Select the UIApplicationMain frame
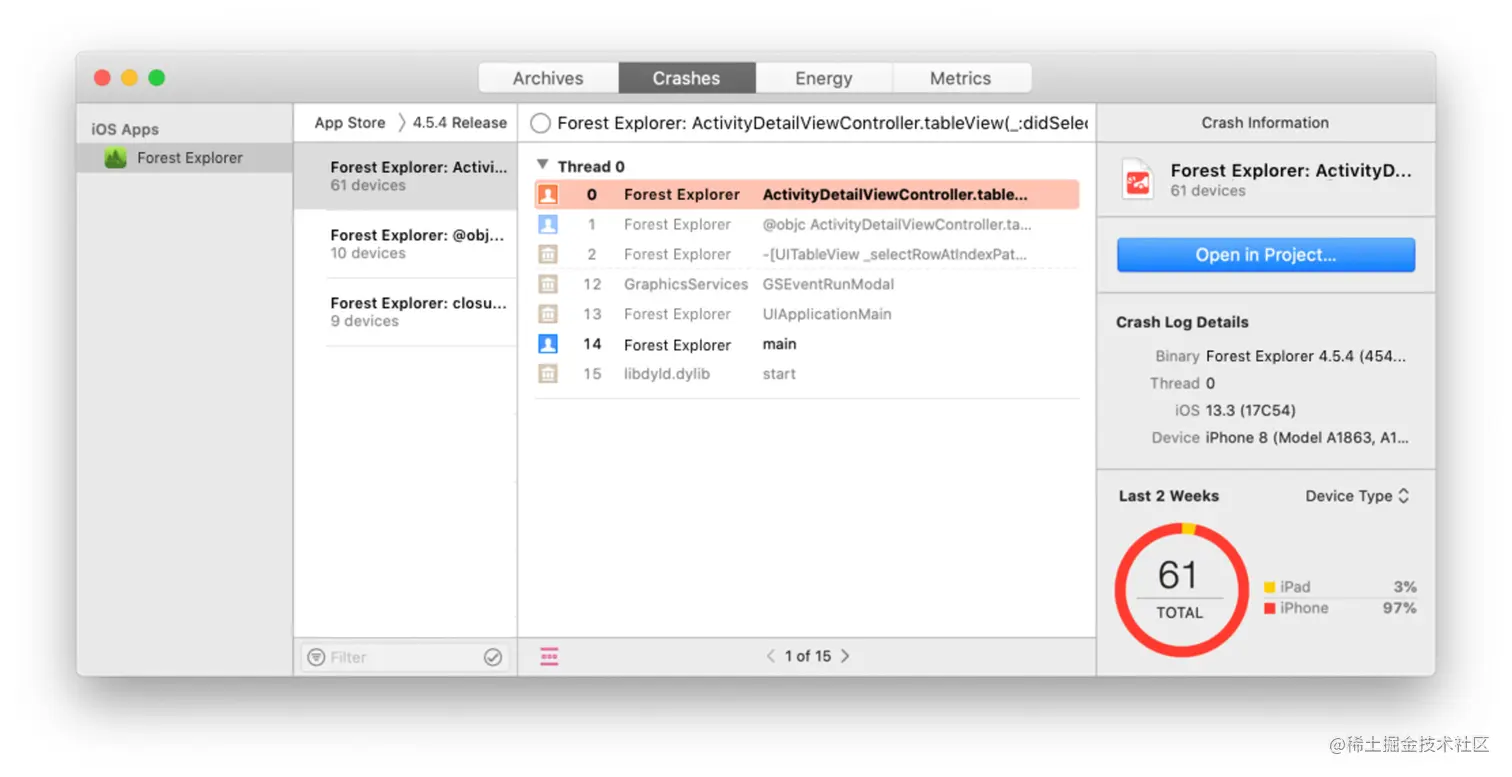Screen dimensions: 1512x777 click(x=807, y=314)
